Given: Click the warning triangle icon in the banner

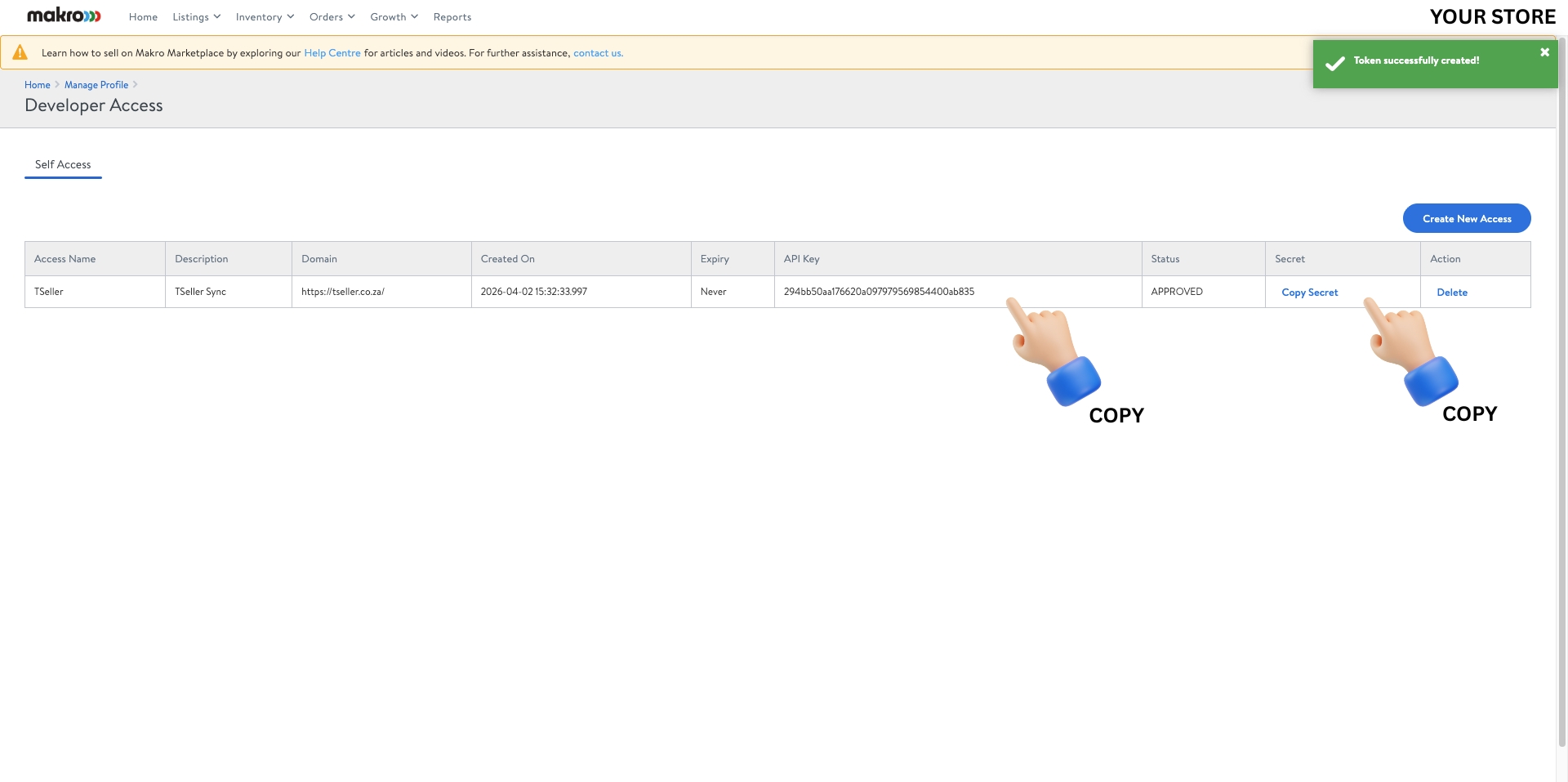Looking at the screenshot, I should 20,51.
